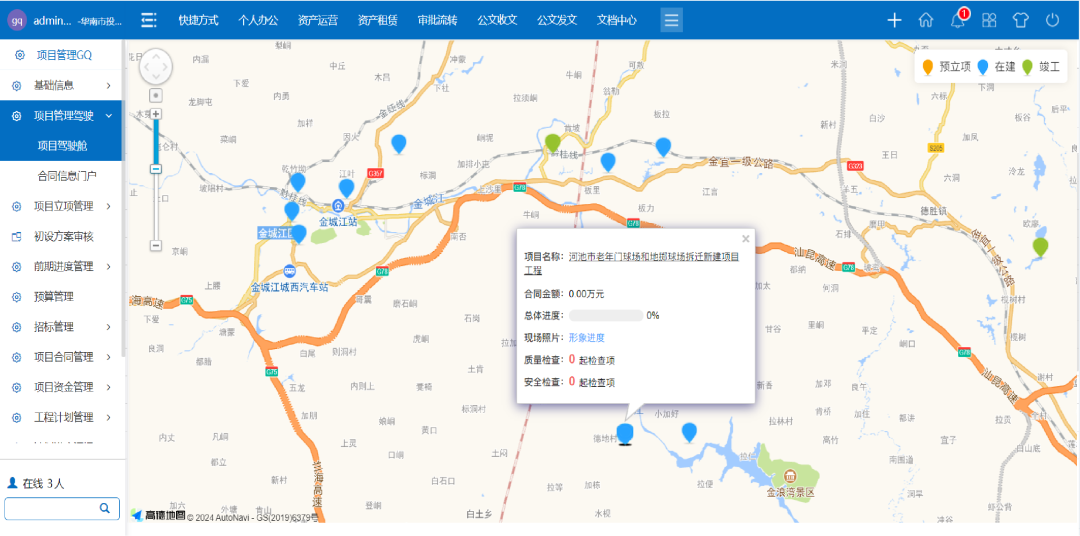1080x536 pixels.
Task: Click the map zoom slider handle
Action: (156, 169)
